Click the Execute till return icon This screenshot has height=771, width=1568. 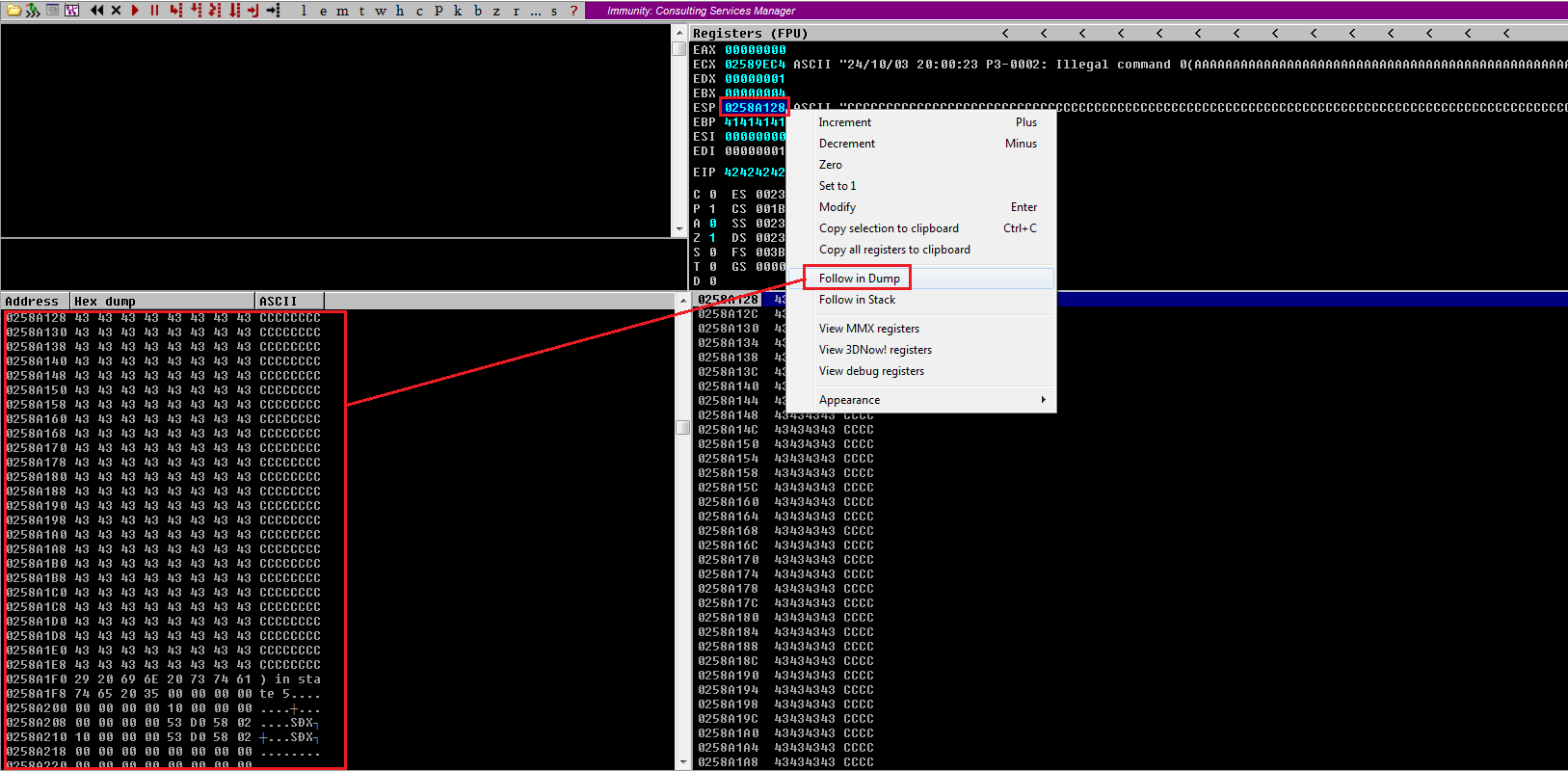[252, 11]
